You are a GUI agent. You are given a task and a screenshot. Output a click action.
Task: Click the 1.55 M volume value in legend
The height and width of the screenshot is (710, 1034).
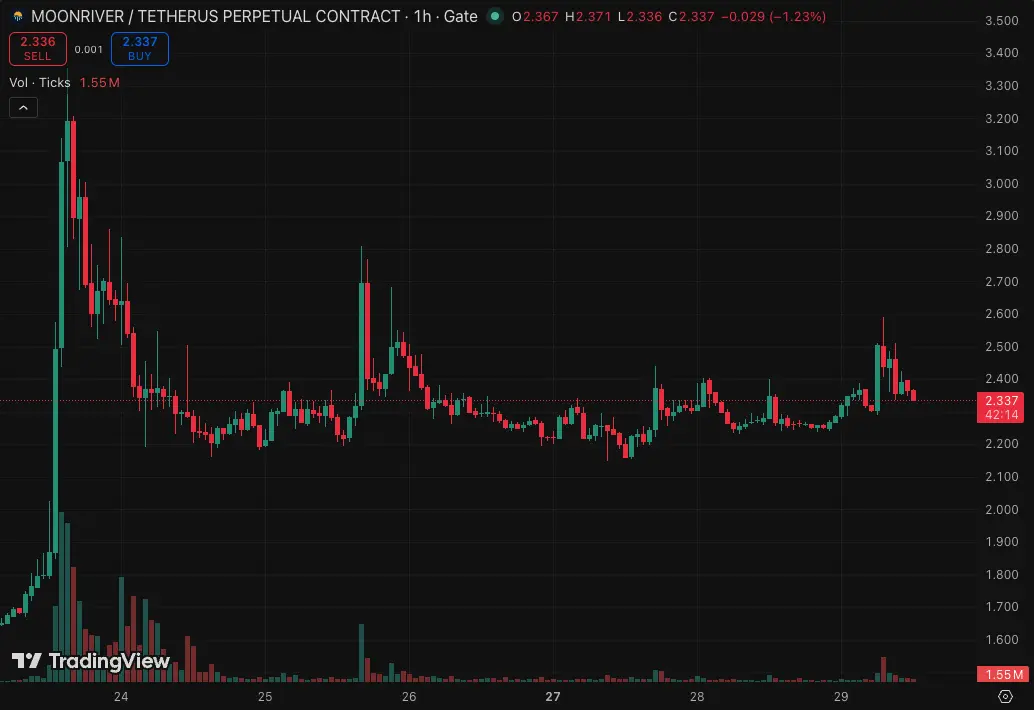(100, 82)
